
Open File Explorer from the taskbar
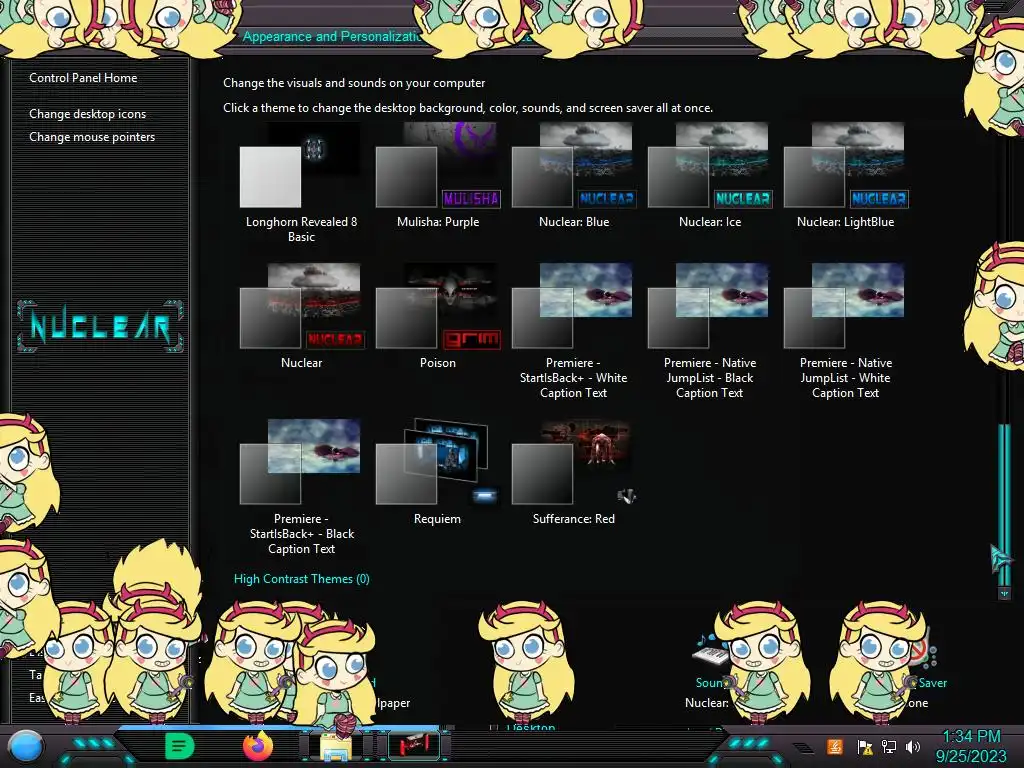coord(335,747)
